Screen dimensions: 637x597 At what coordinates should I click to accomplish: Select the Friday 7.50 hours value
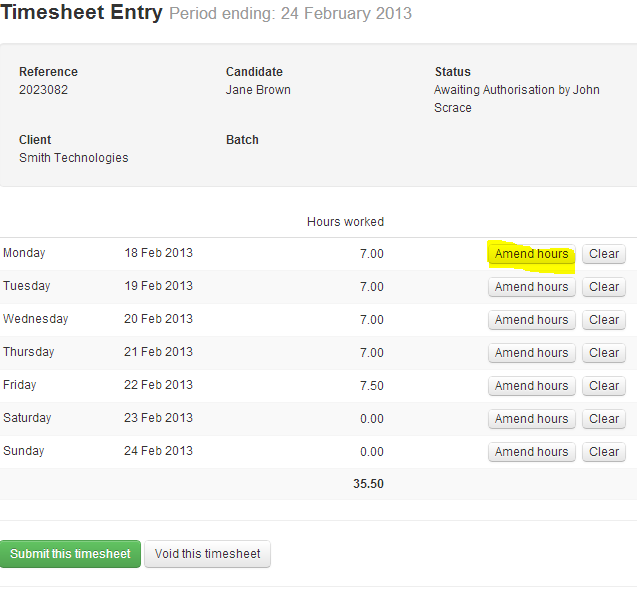tap(372, 386)
